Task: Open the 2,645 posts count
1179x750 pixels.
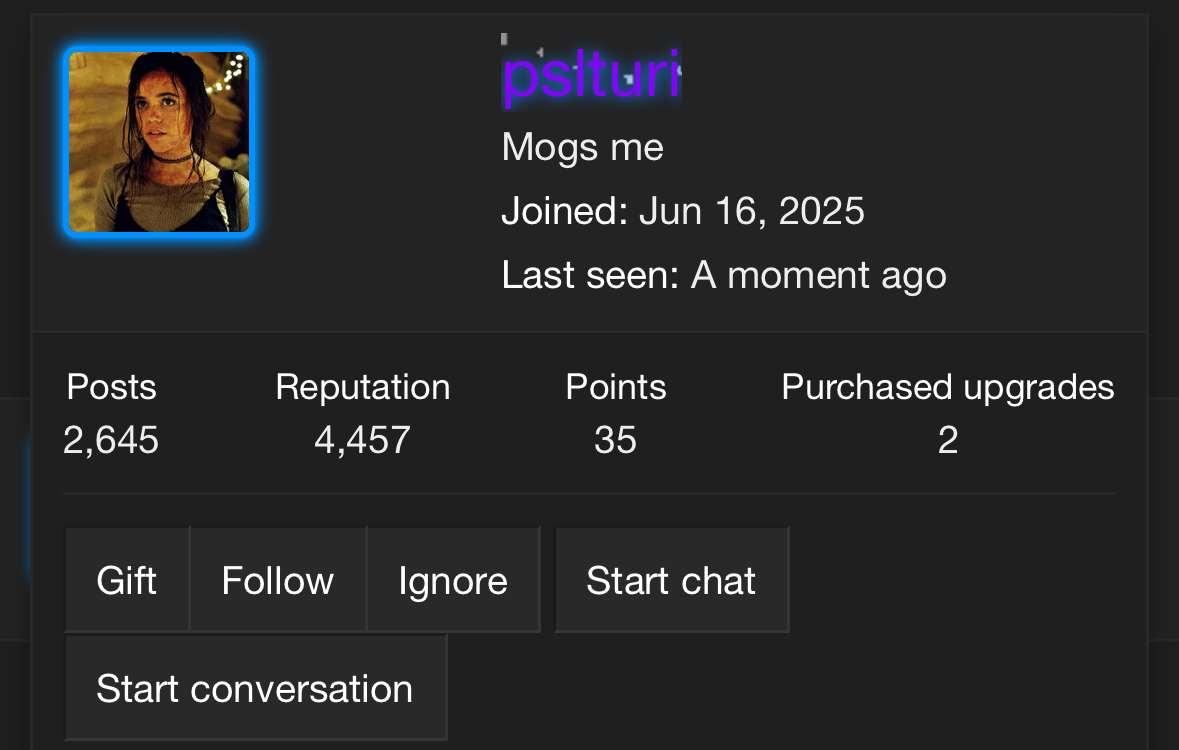Action: pyautogui.click(x=111, y=440)
